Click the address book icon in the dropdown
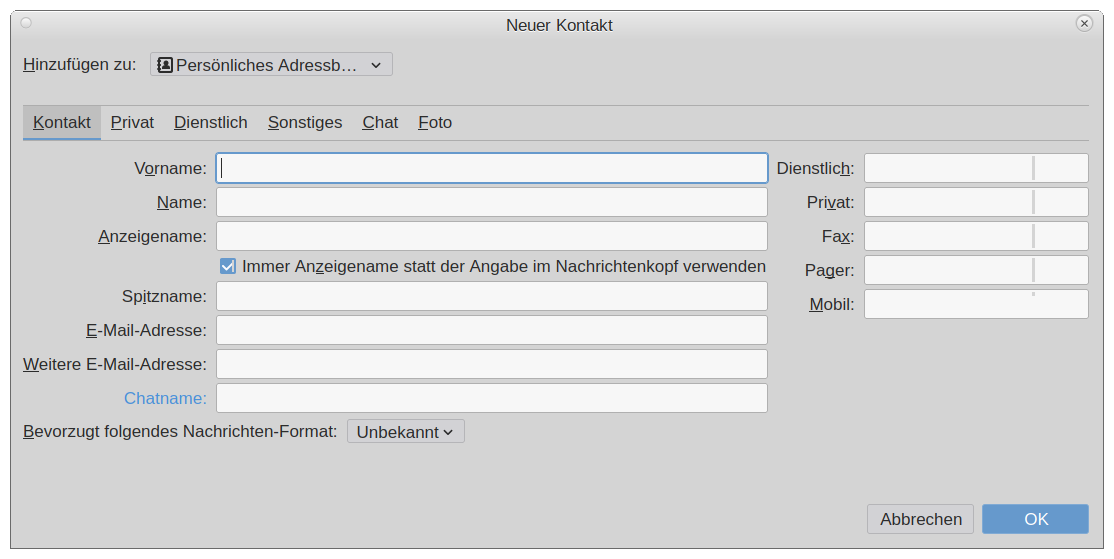1114x559 pixels. 165,65
